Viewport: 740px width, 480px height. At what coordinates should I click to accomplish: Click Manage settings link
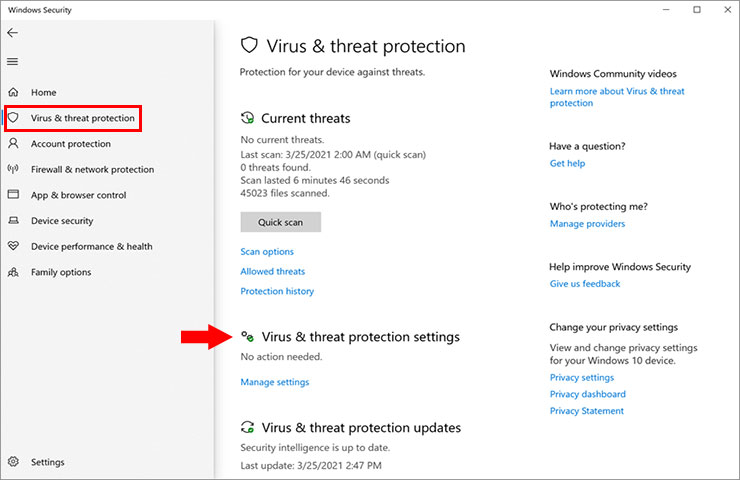click(x=275, y=382)
